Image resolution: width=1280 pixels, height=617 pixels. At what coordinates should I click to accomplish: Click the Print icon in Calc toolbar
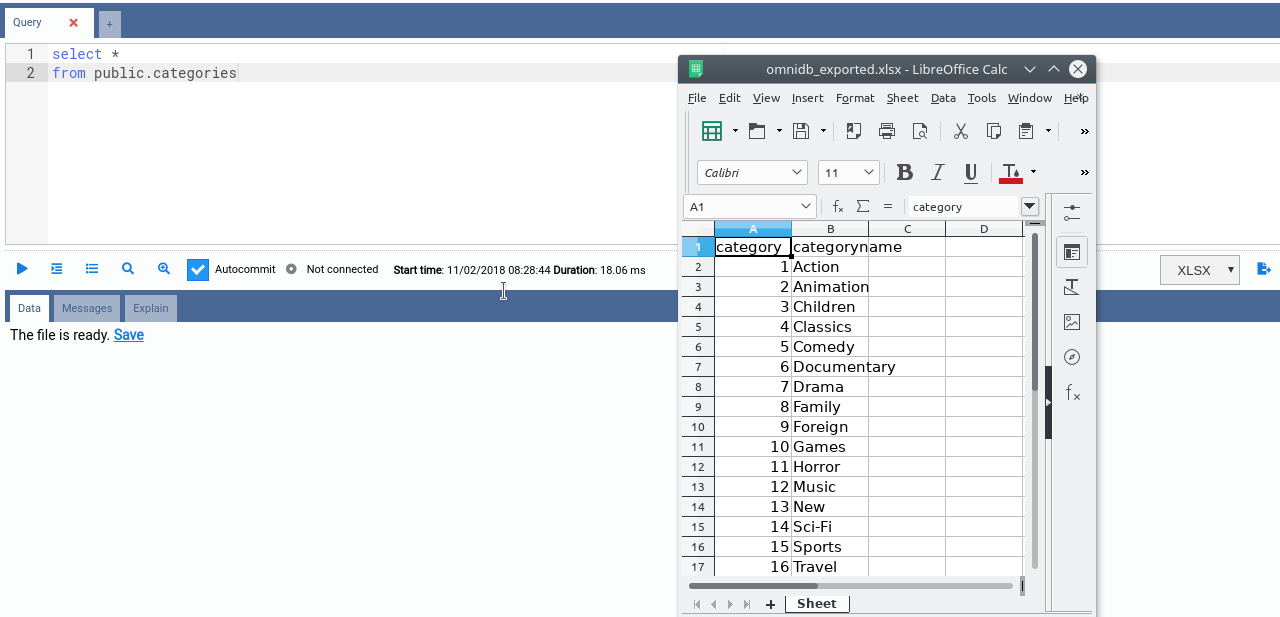point(887,131)
